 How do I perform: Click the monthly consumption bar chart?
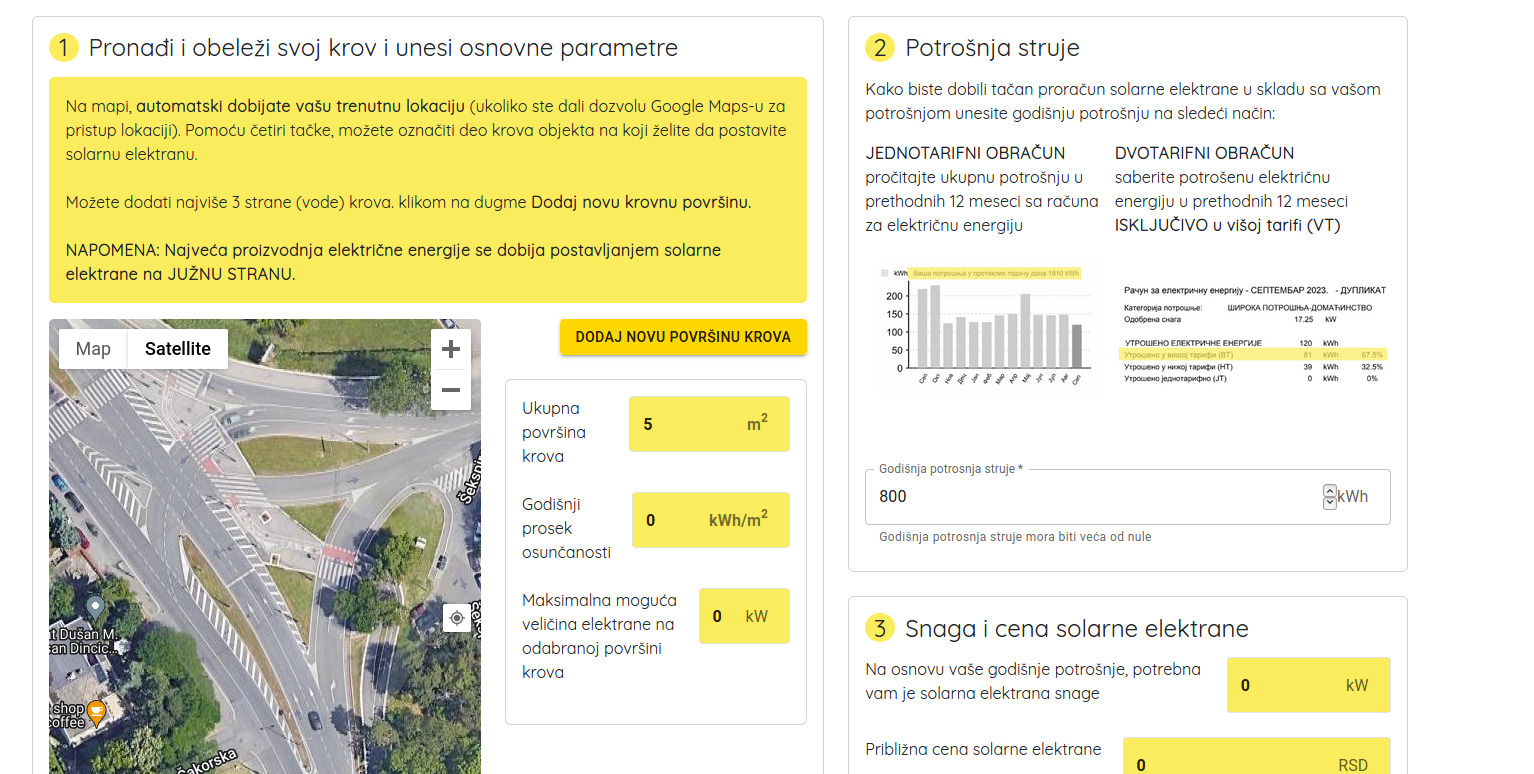point(988,325)
